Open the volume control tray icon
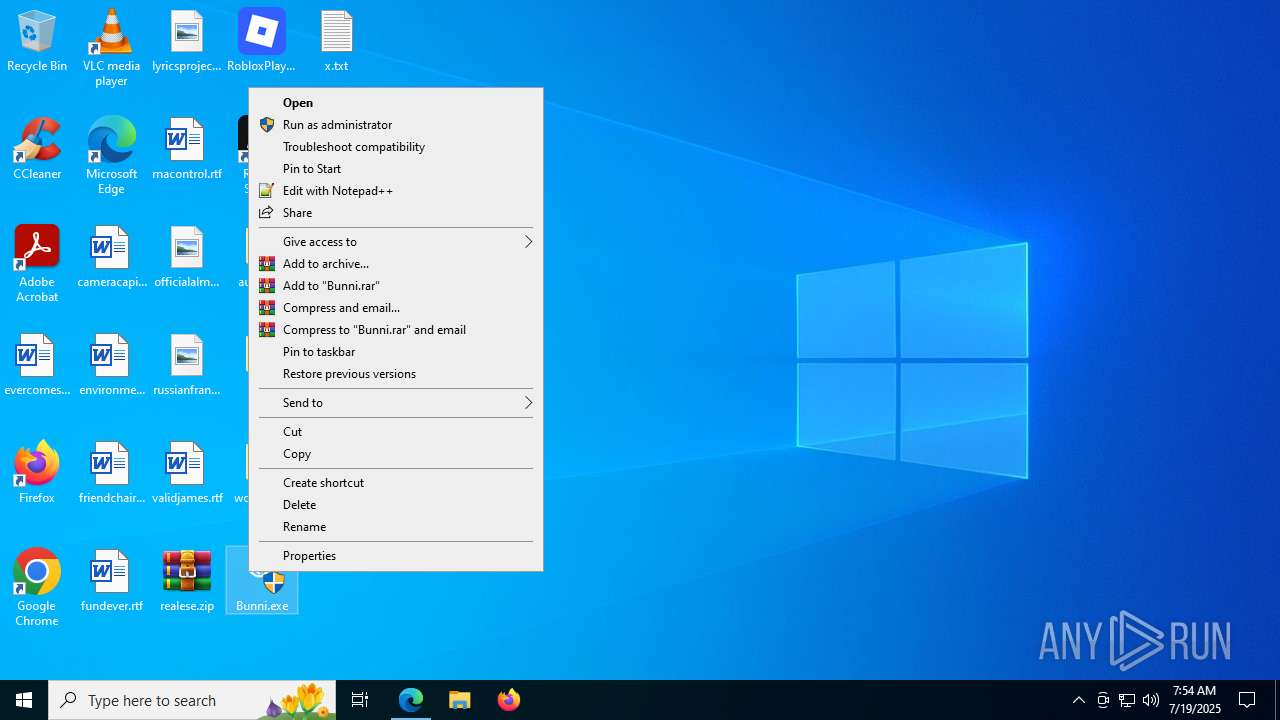 coord(1151,700)
